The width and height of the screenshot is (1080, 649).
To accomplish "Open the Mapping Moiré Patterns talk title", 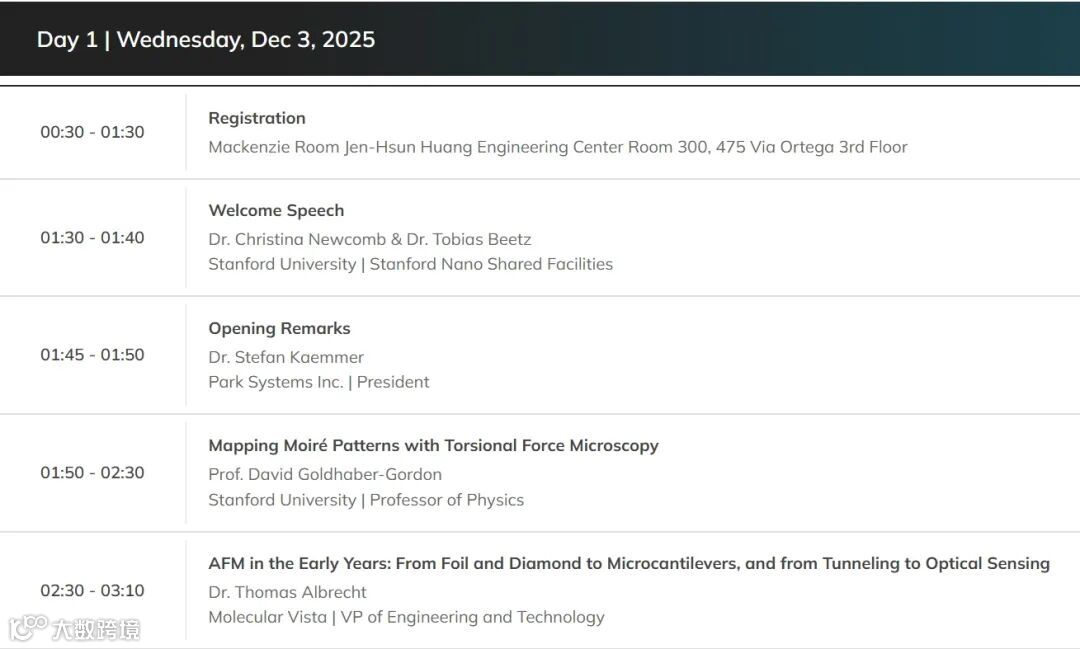I will click(433, 446).
